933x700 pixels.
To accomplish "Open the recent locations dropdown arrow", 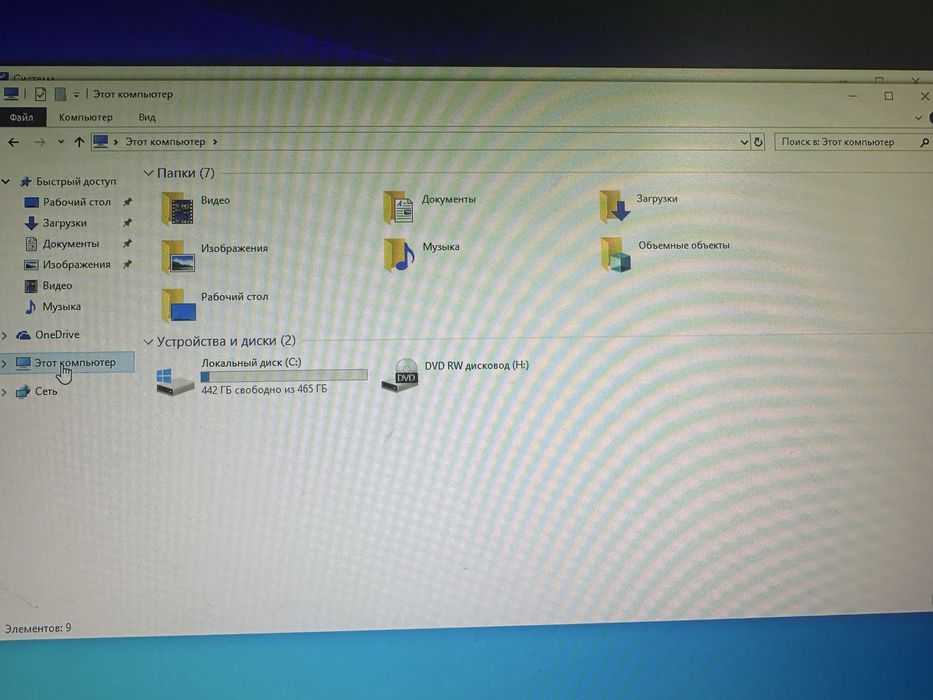I will (61, 142).
